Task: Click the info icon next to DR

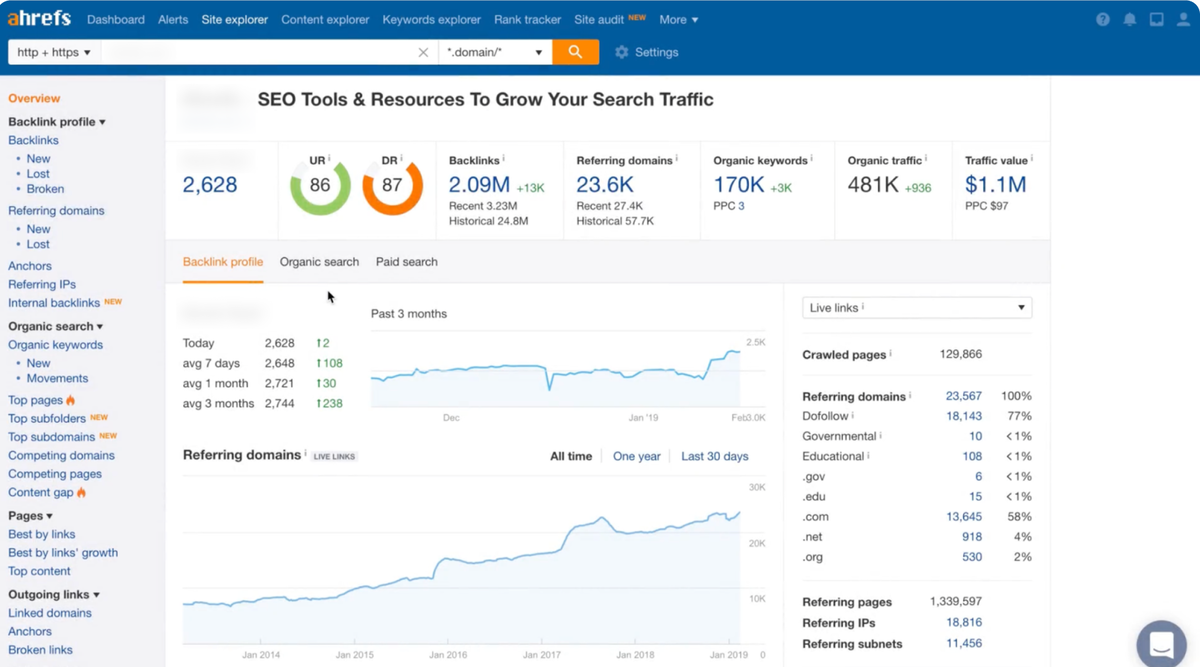Action: coord(402,158)
